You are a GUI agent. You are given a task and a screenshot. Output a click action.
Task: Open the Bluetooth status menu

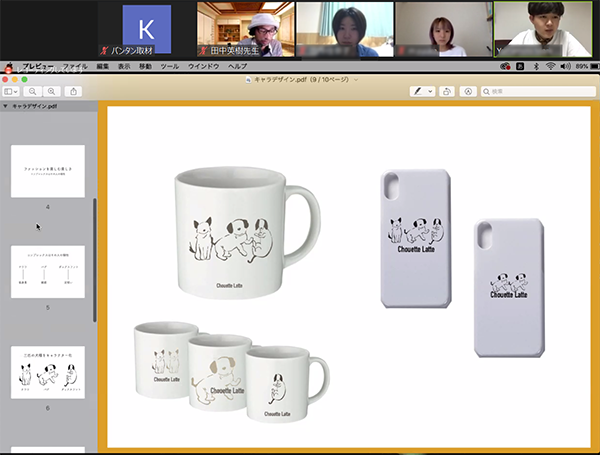click(x=535, y=66)
